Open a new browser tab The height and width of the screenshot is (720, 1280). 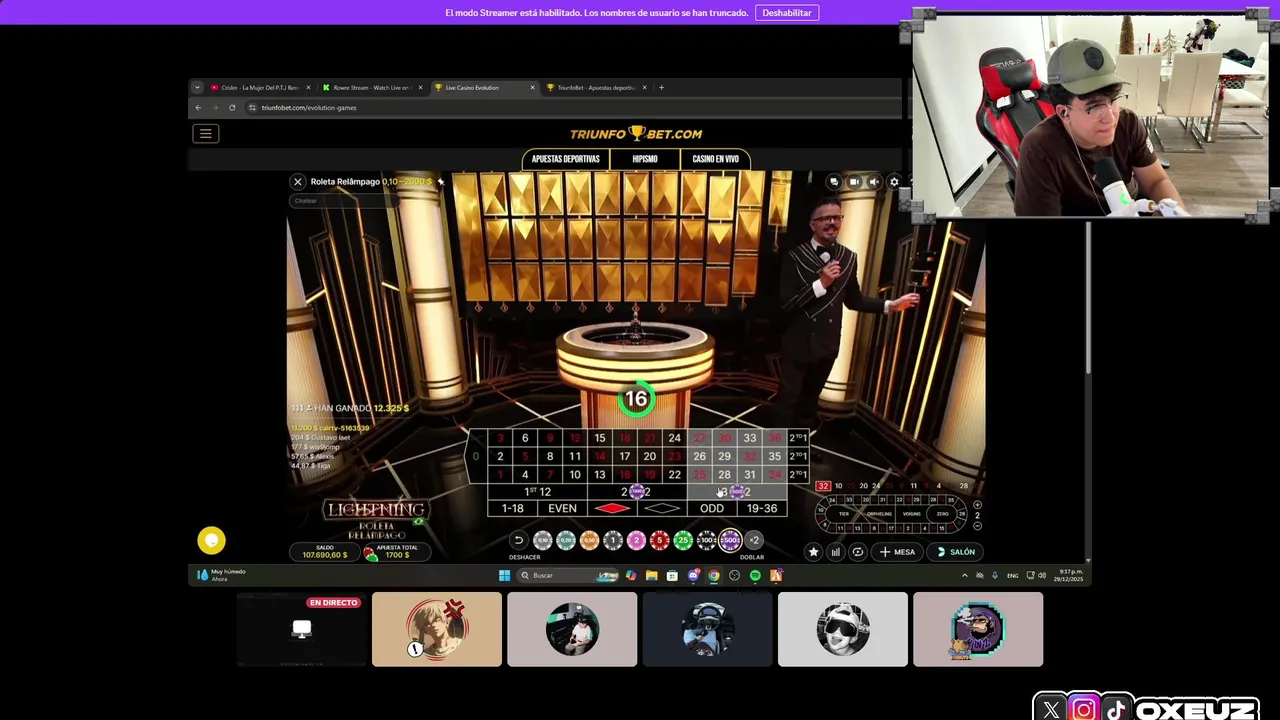(x=661, y=87)
